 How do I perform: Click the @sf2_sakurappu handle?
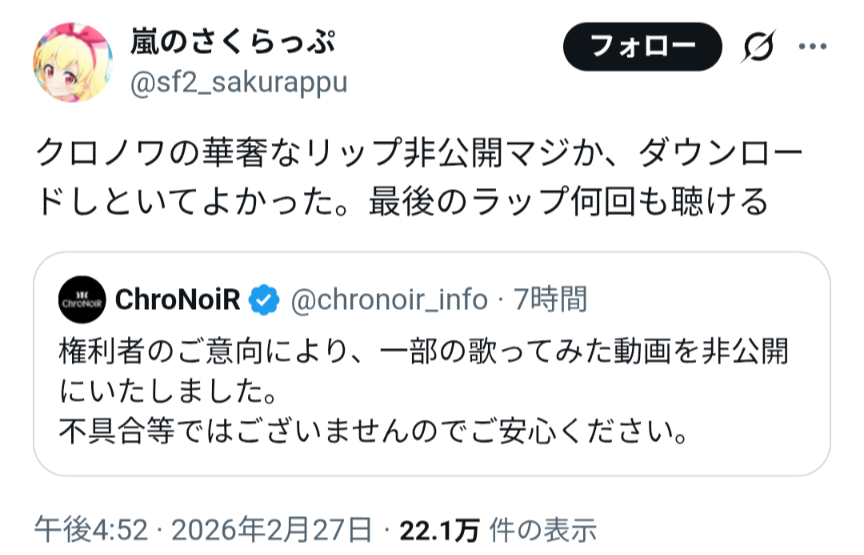pos(239,82)
